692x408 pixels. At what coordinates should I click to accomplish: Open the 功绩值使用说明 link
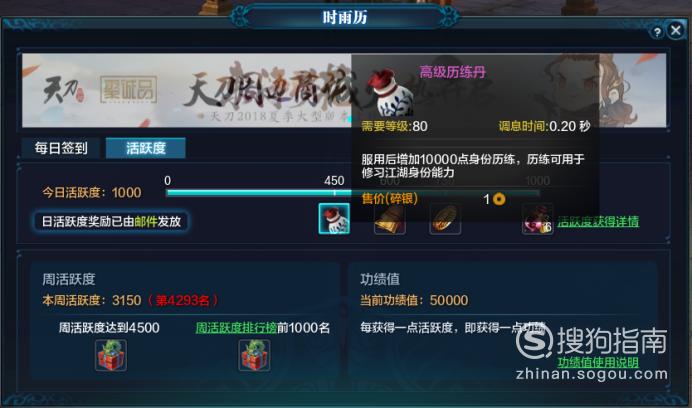[598, 363]
